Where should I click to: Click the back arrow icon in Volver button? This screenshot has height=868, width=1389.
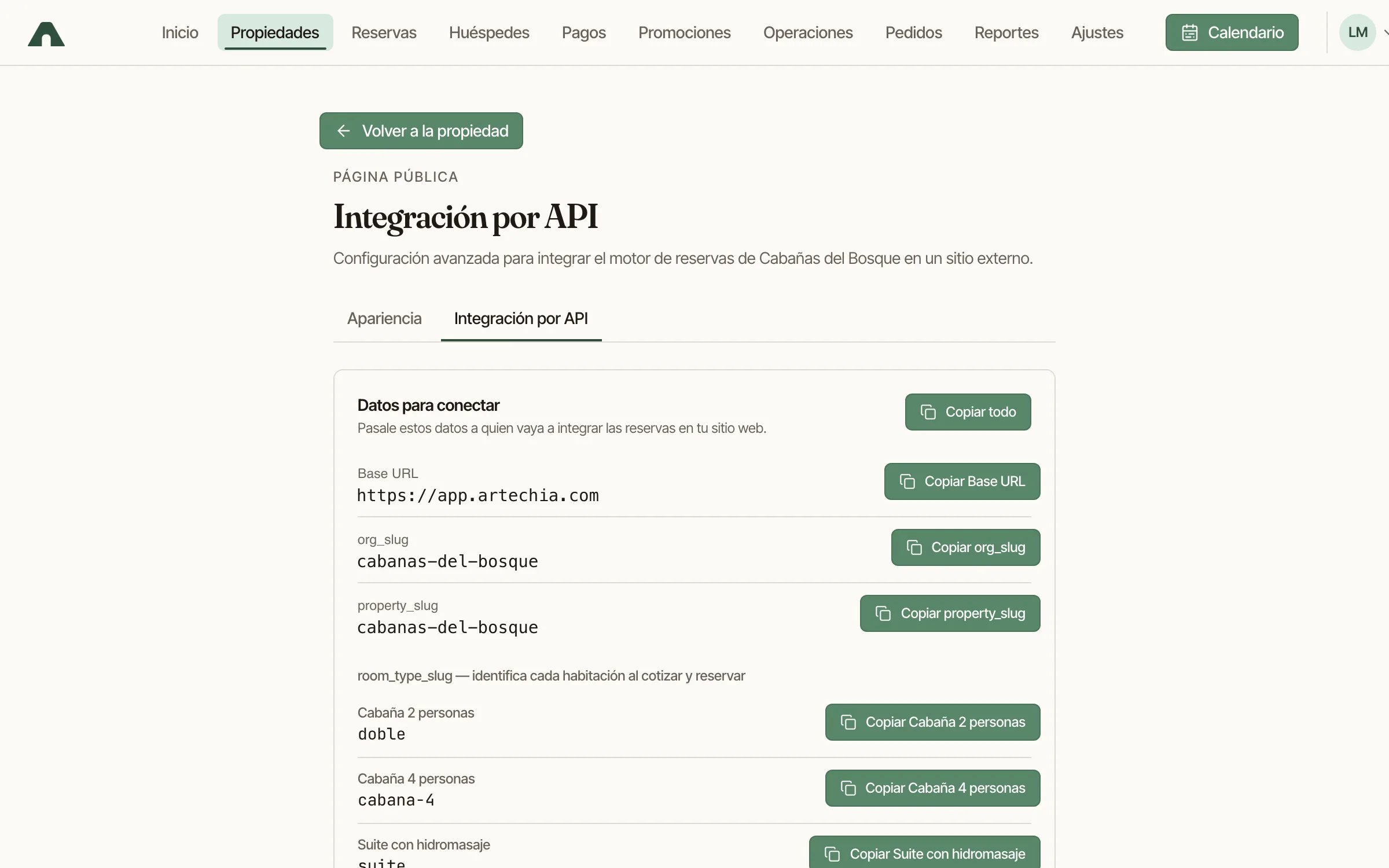(344, 131)
